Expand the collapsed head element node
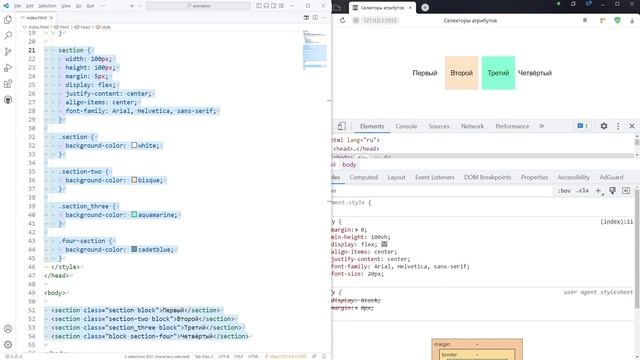The height and width of the screenshot is (360, 640). pos(356,149)
